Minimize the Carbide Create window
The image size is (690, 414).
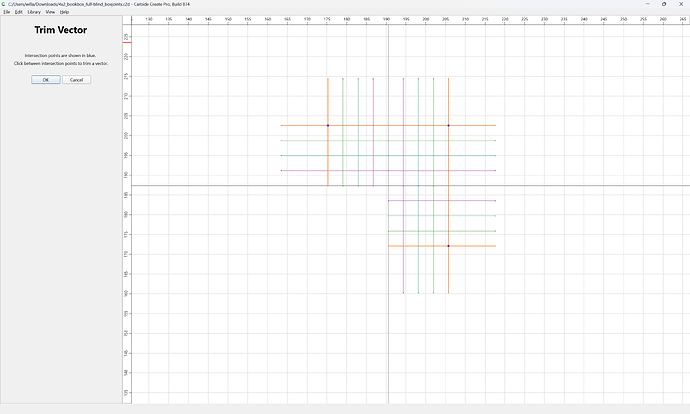[647, 4]
